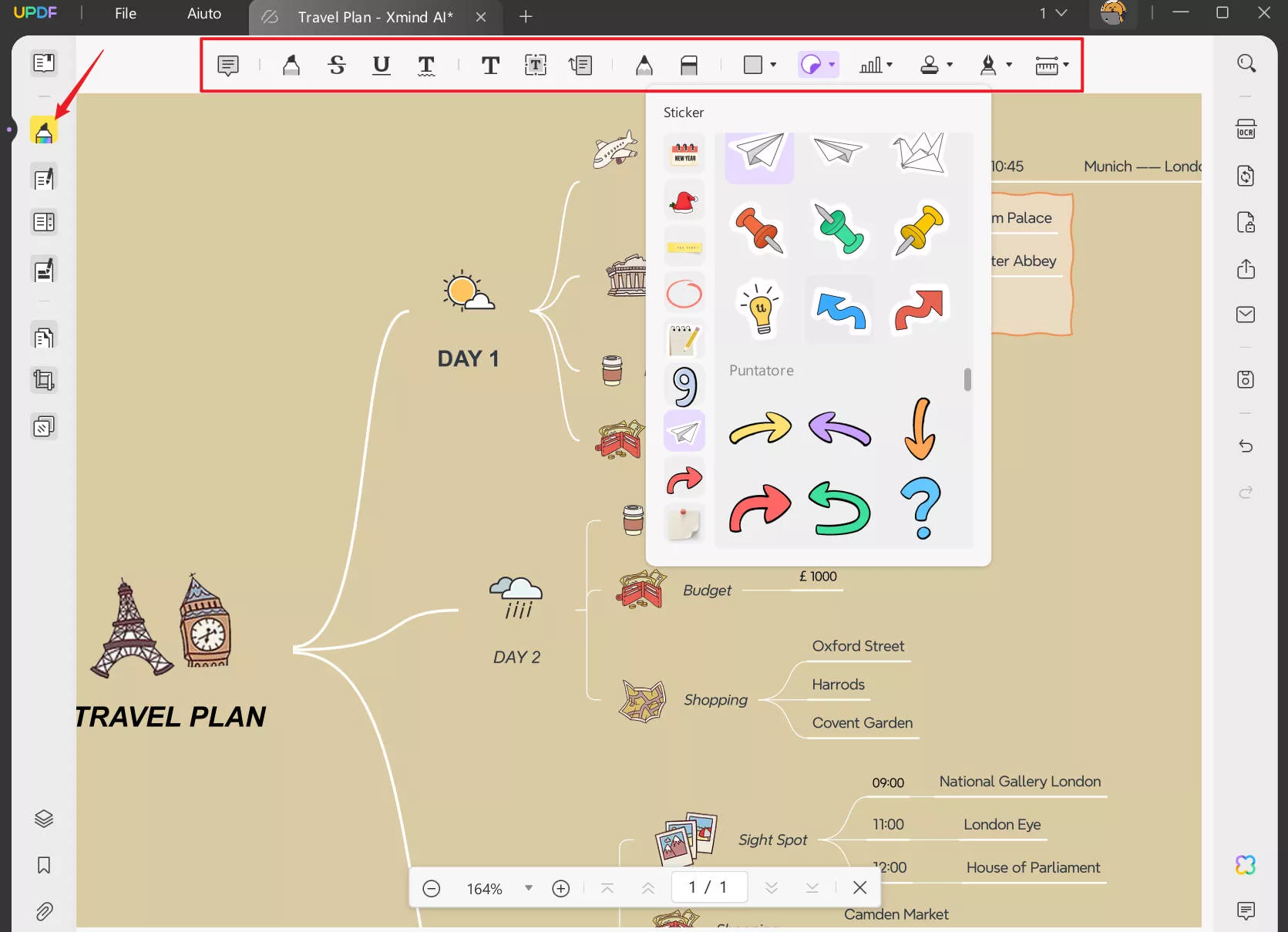Expand the measure ruler dropdown

tap(1066, 66)
